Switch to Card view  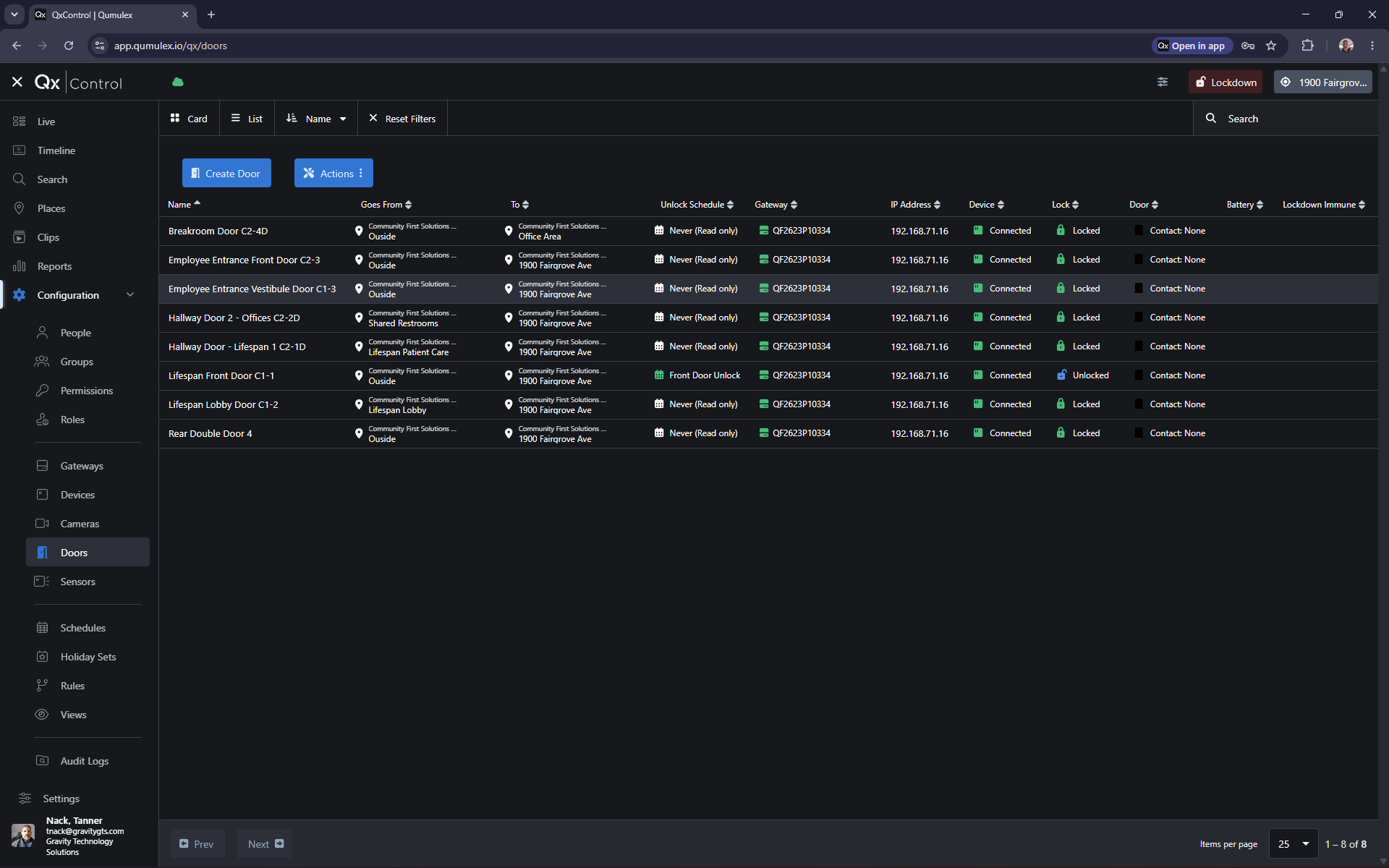tap(188, 119)
